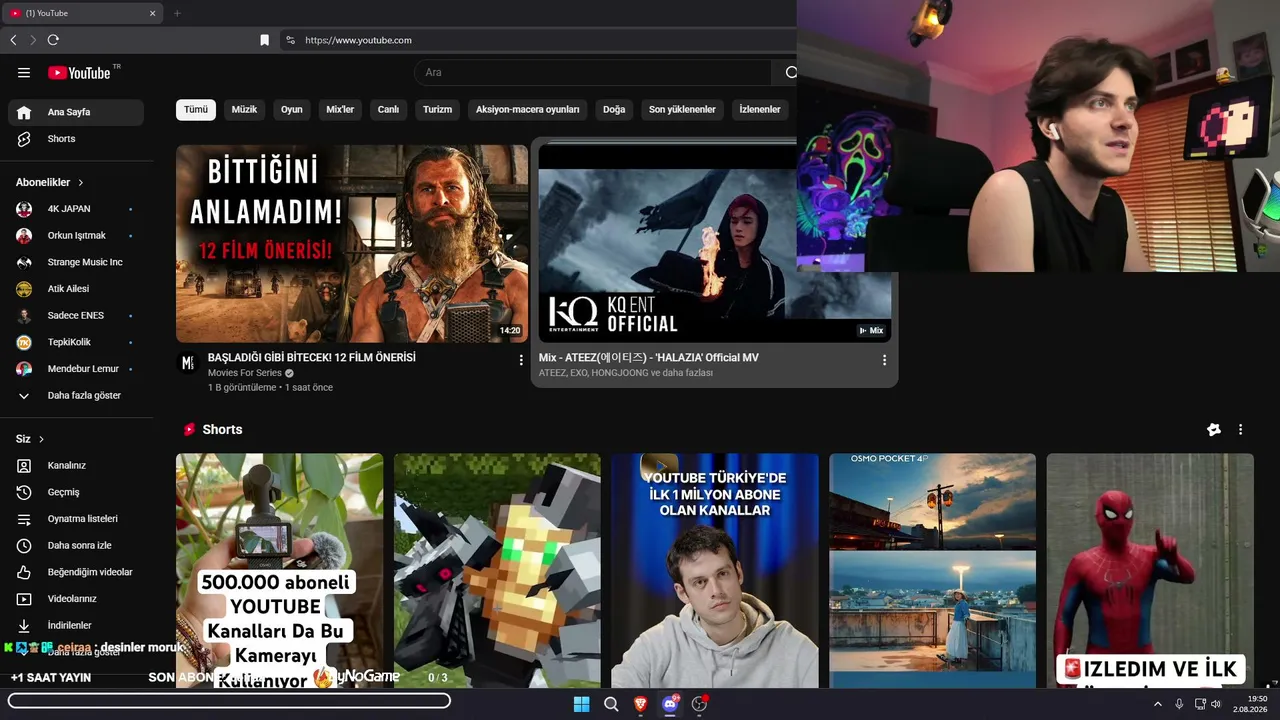
Task: Select the Mix'ler filter chip
Action: (340, 109)
